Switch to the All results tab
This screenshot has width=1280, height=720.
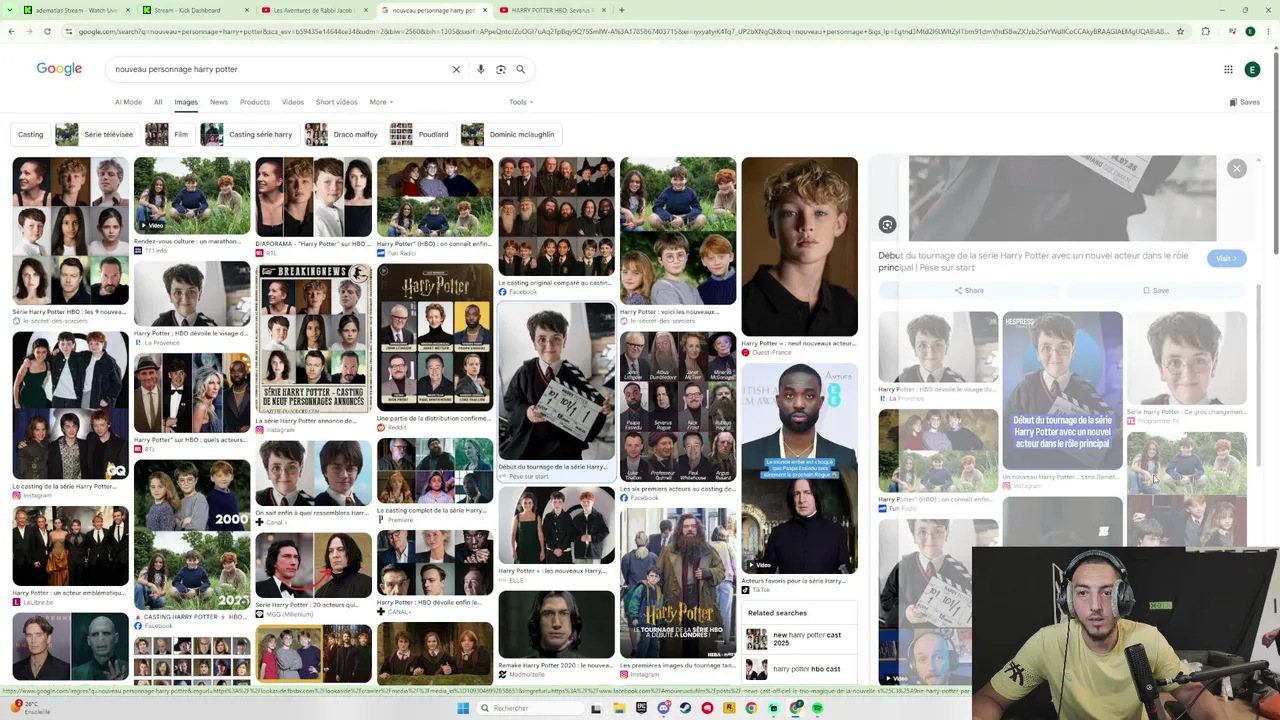click(158, 102)
